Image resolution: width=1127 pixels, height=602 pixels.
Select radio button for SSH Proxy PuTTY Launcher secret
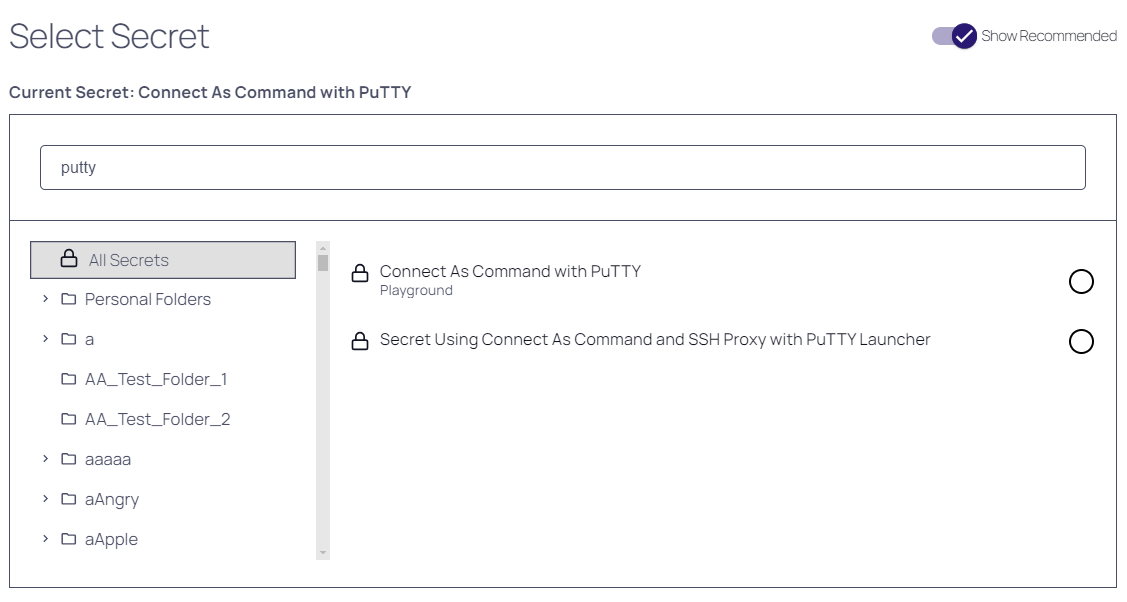pyautogui.click(x=1081, y=342)
